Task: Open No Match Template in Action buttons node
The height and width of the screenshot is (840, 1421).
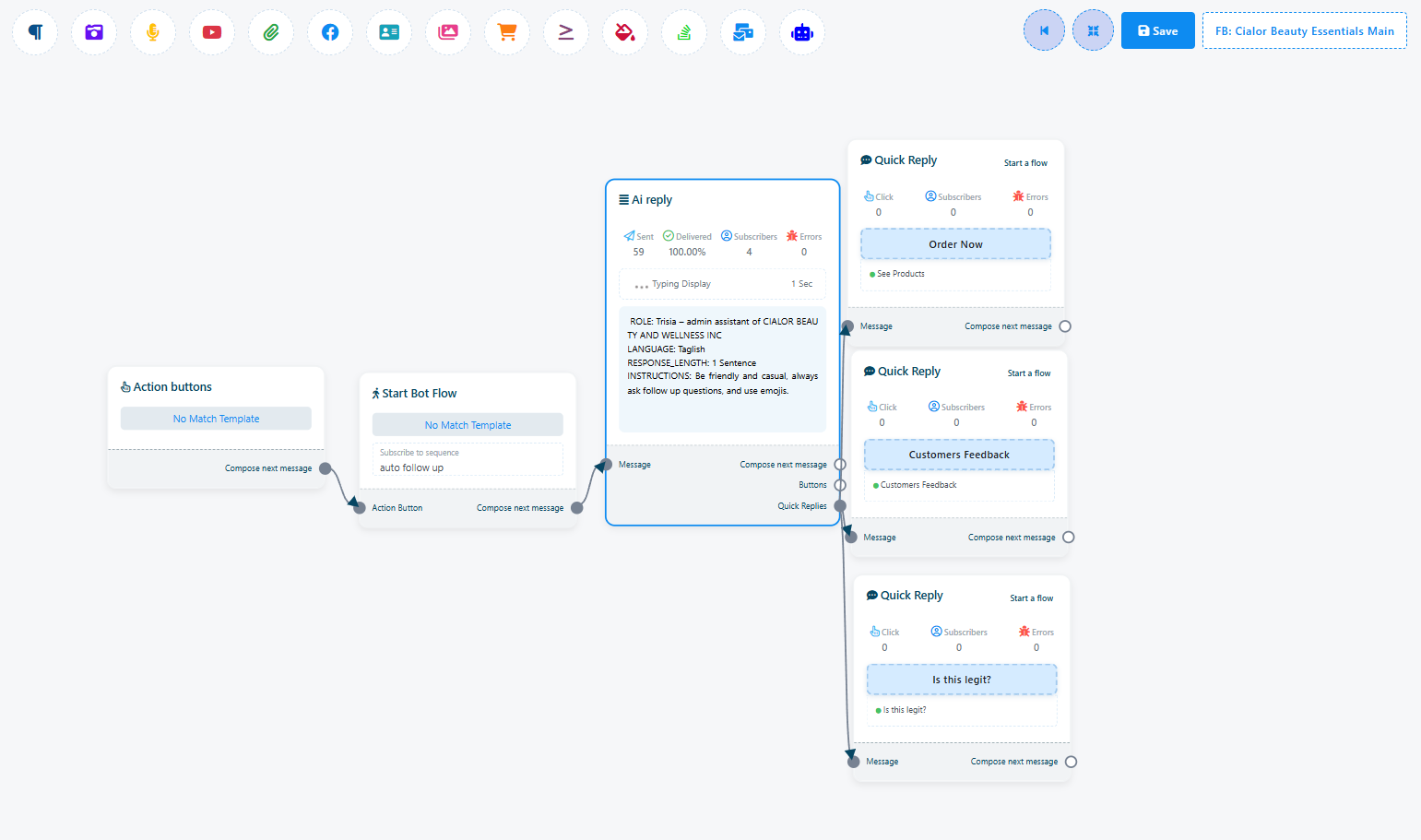Action: [x=216, y=419]
